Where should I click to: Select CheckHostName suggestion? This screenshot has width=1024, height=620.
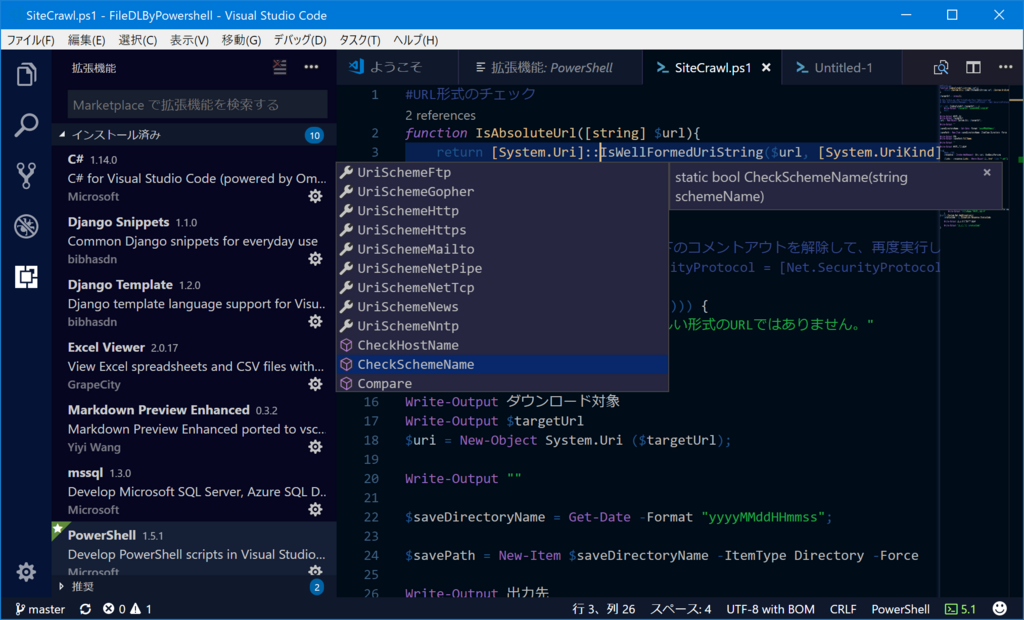[x=502, y=345]
